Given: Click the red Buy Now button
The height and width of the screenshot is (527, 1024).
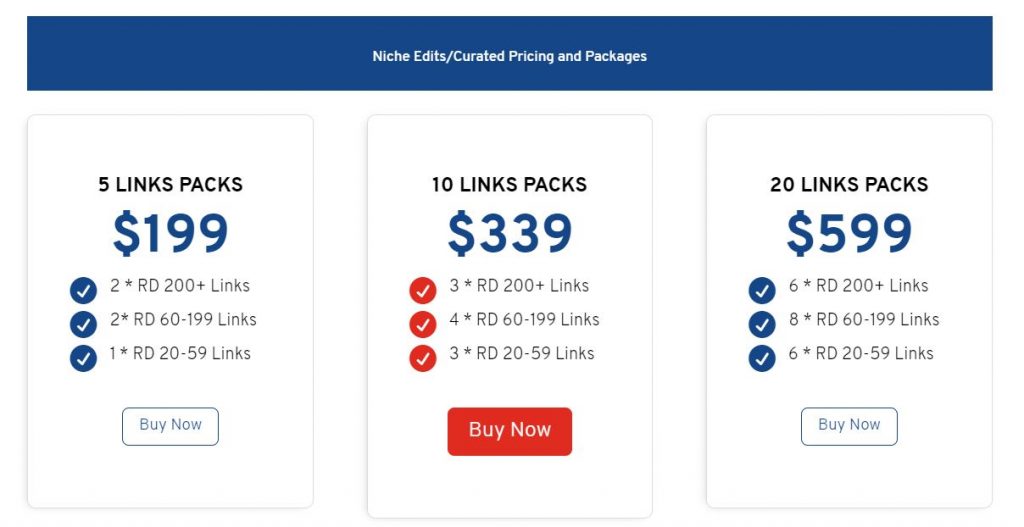Looking at the screenshot, I should pos(509,431).
